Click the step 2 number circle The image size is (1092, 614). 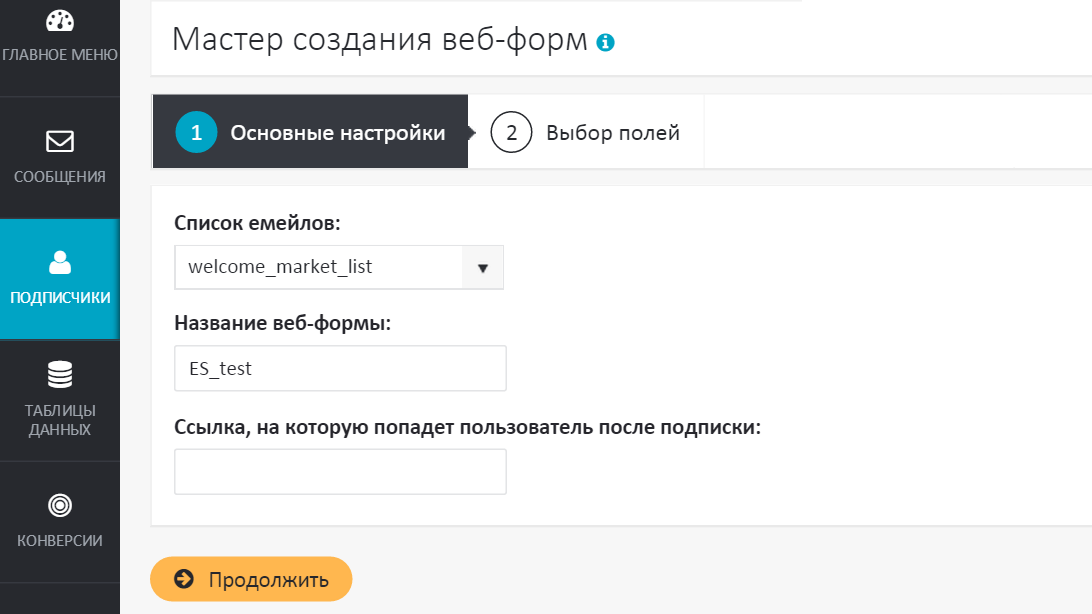511,133
